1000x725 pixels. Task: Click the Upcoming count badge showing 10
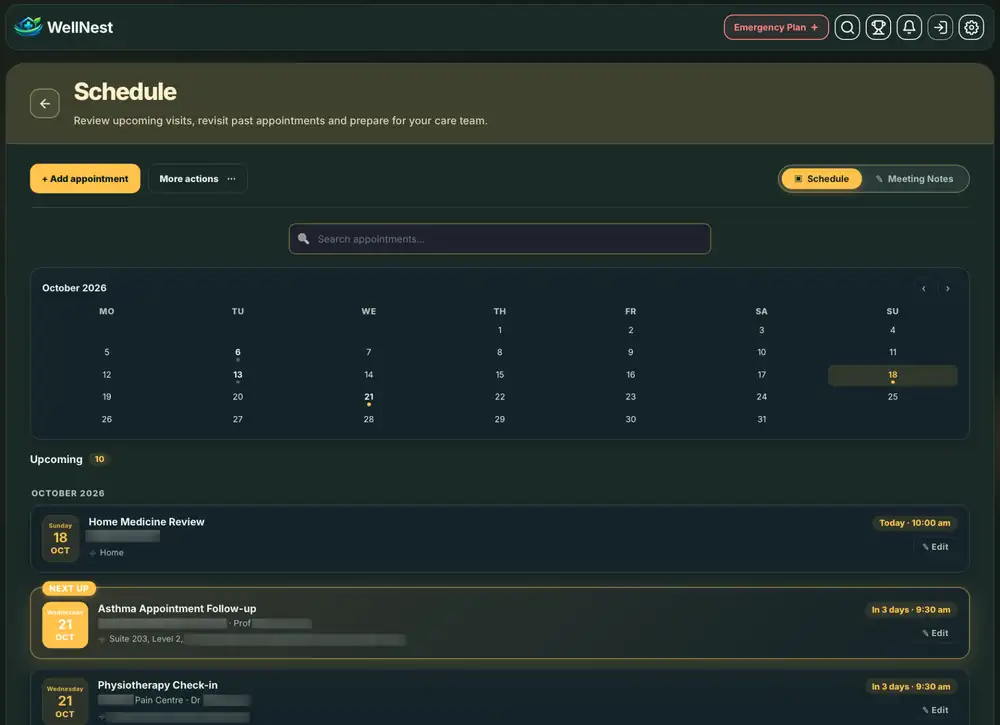click(x=99, y=459)
